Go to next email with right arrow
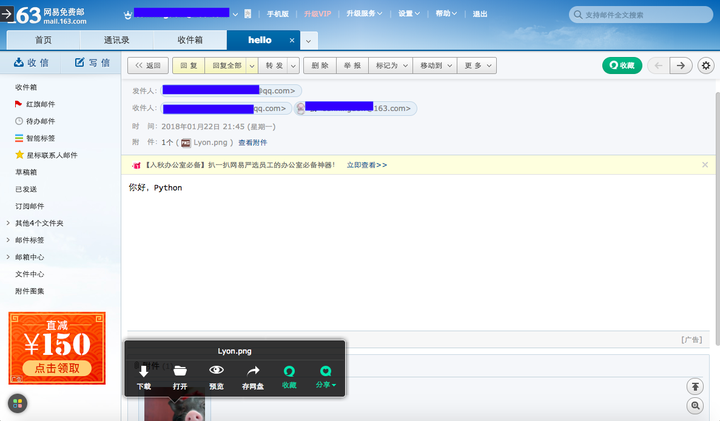This screenshot has width=720, height=421. pyautogui.click(x=681, y=66)
